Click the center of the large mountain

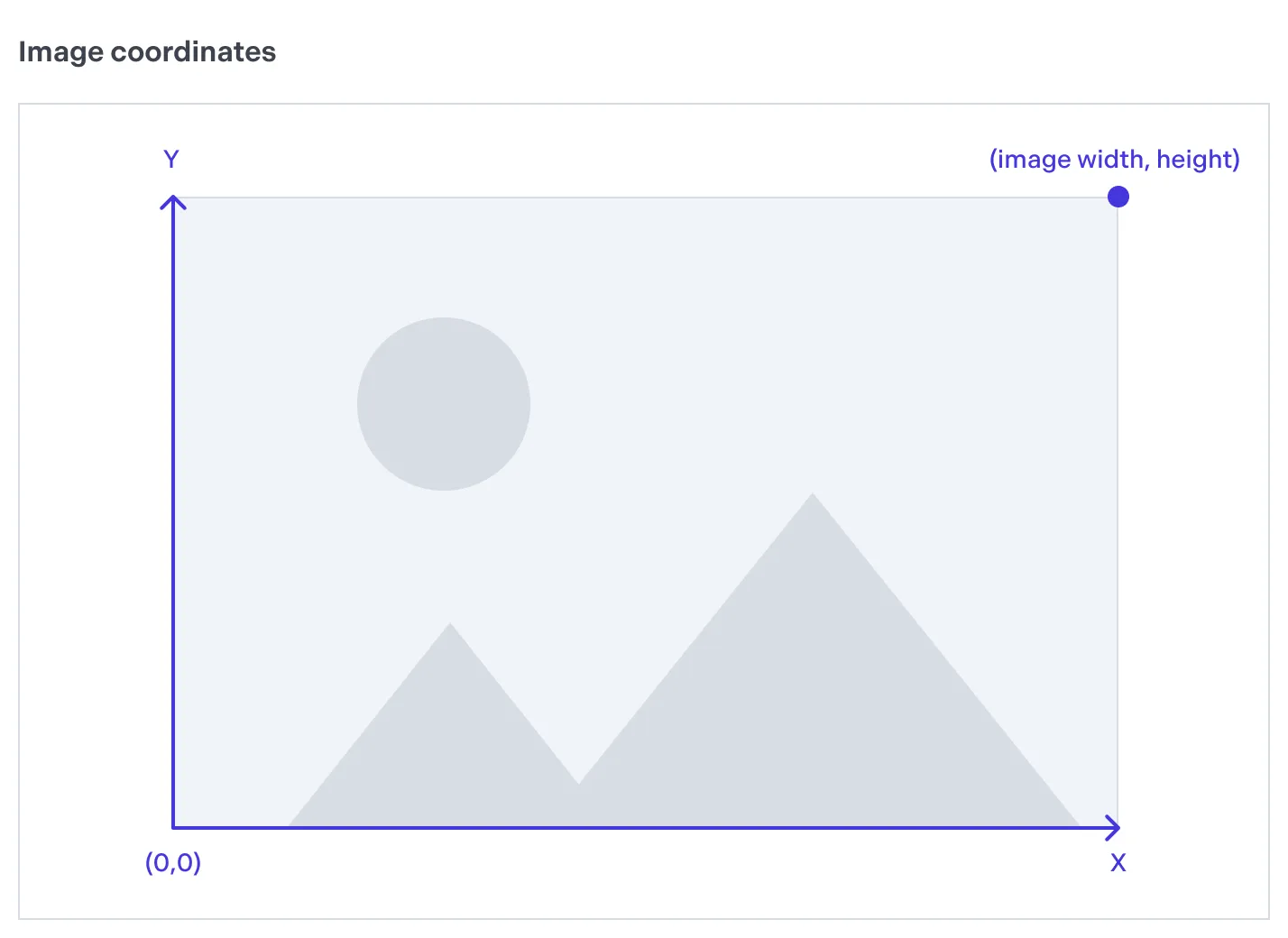coord(821,703)
